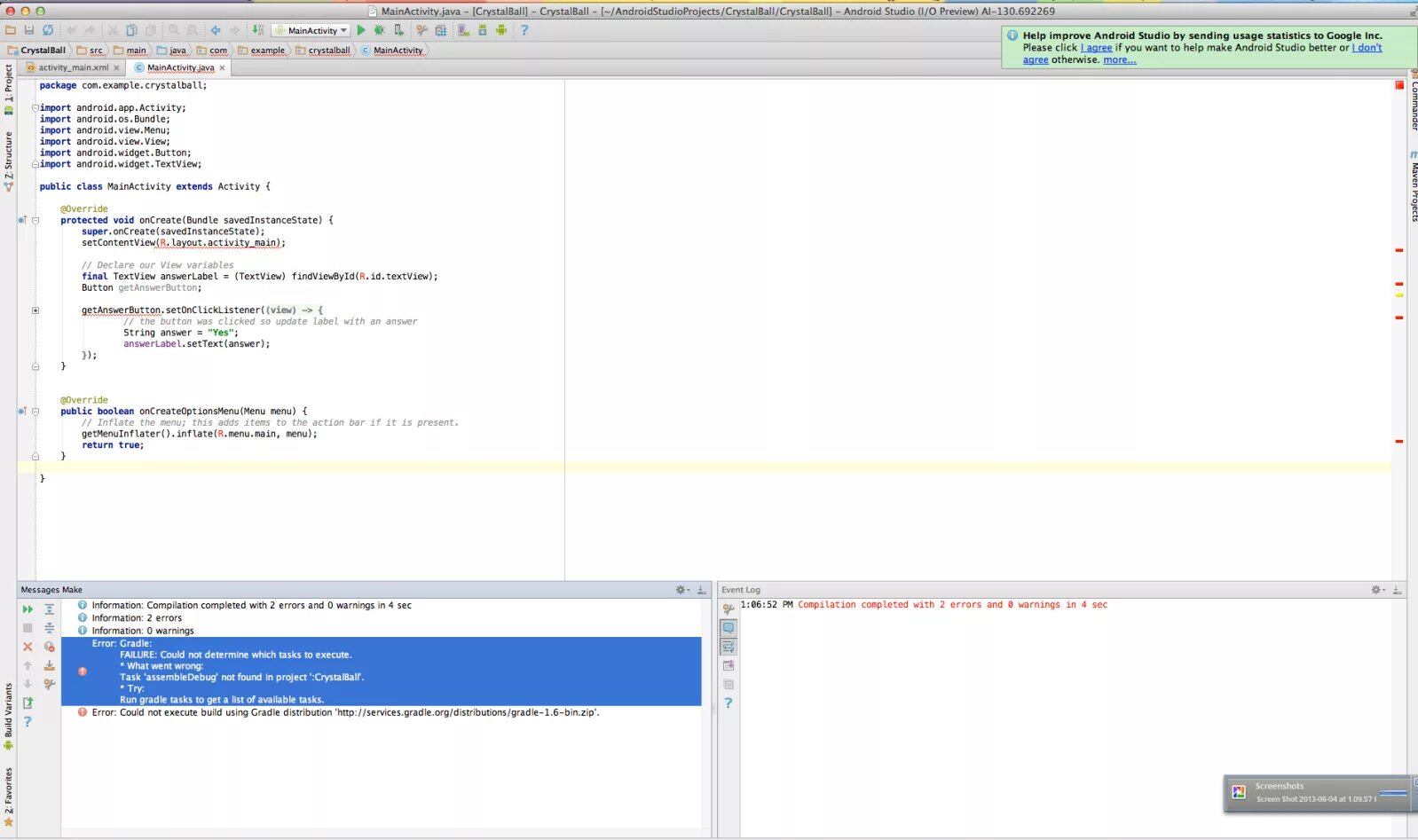This screenshot has height=840, width=1418.
Task: Click Attach debugger to Android process icon
Action: 399,30
